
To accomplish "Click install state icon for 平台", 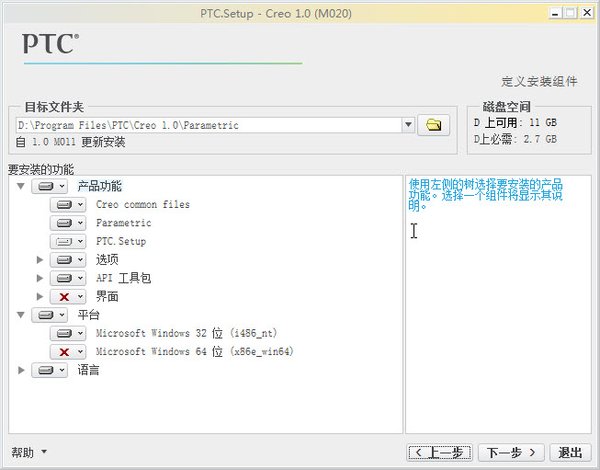I will click(x=46, y=315).
